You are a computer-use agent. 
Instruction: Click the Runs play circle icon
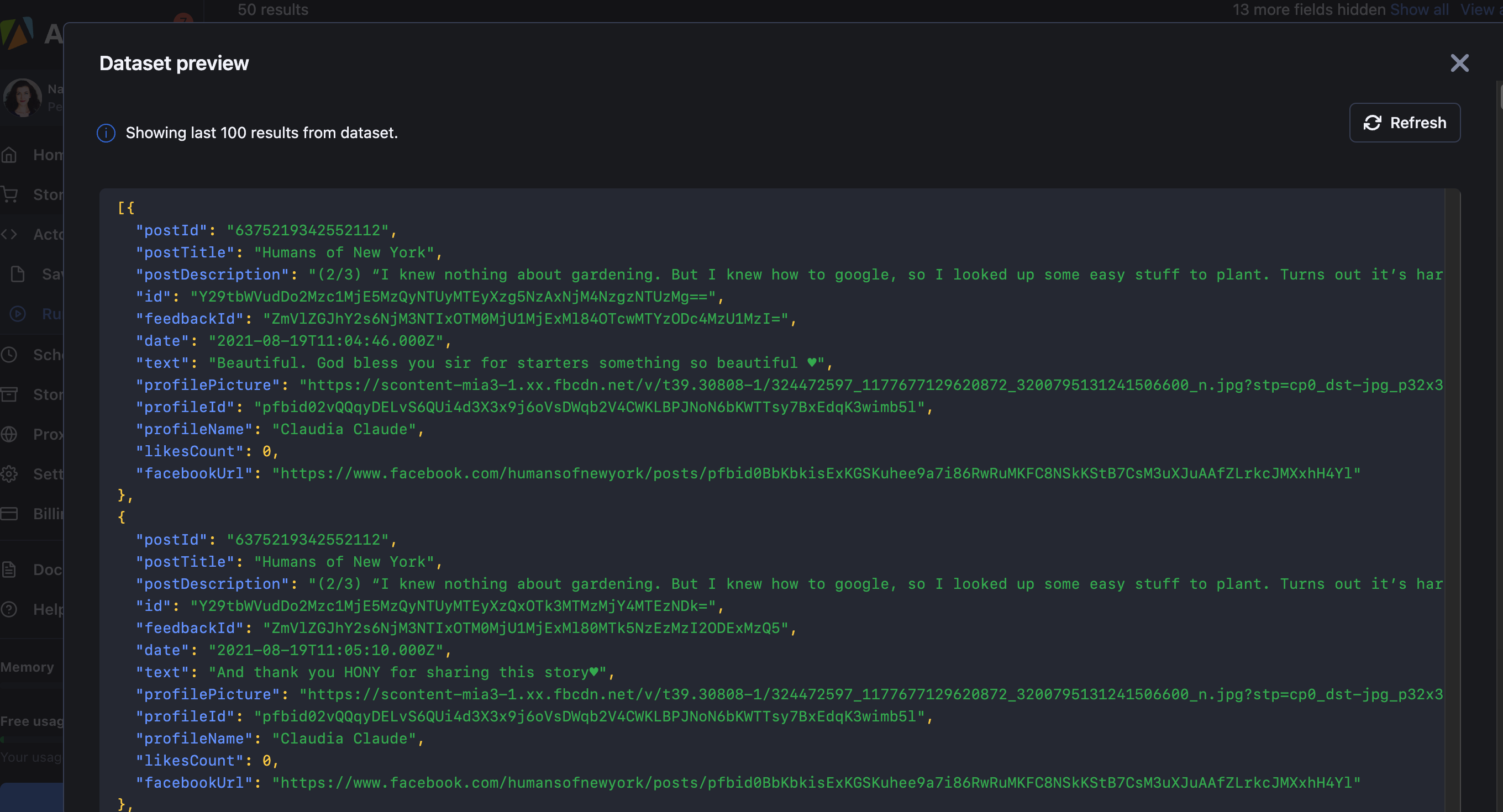click(18, 314)
